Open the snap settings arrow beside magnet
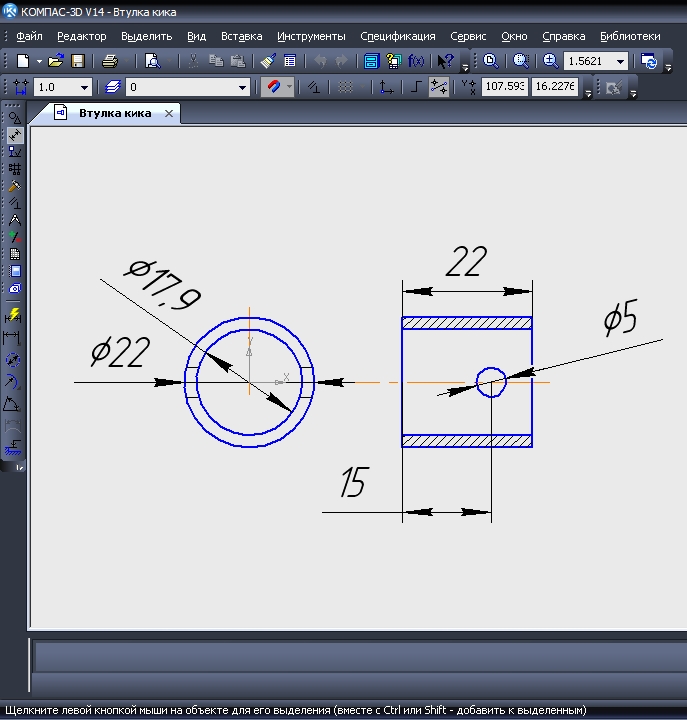The width and height of the screenshot is (687, 720). pos(289,87)
